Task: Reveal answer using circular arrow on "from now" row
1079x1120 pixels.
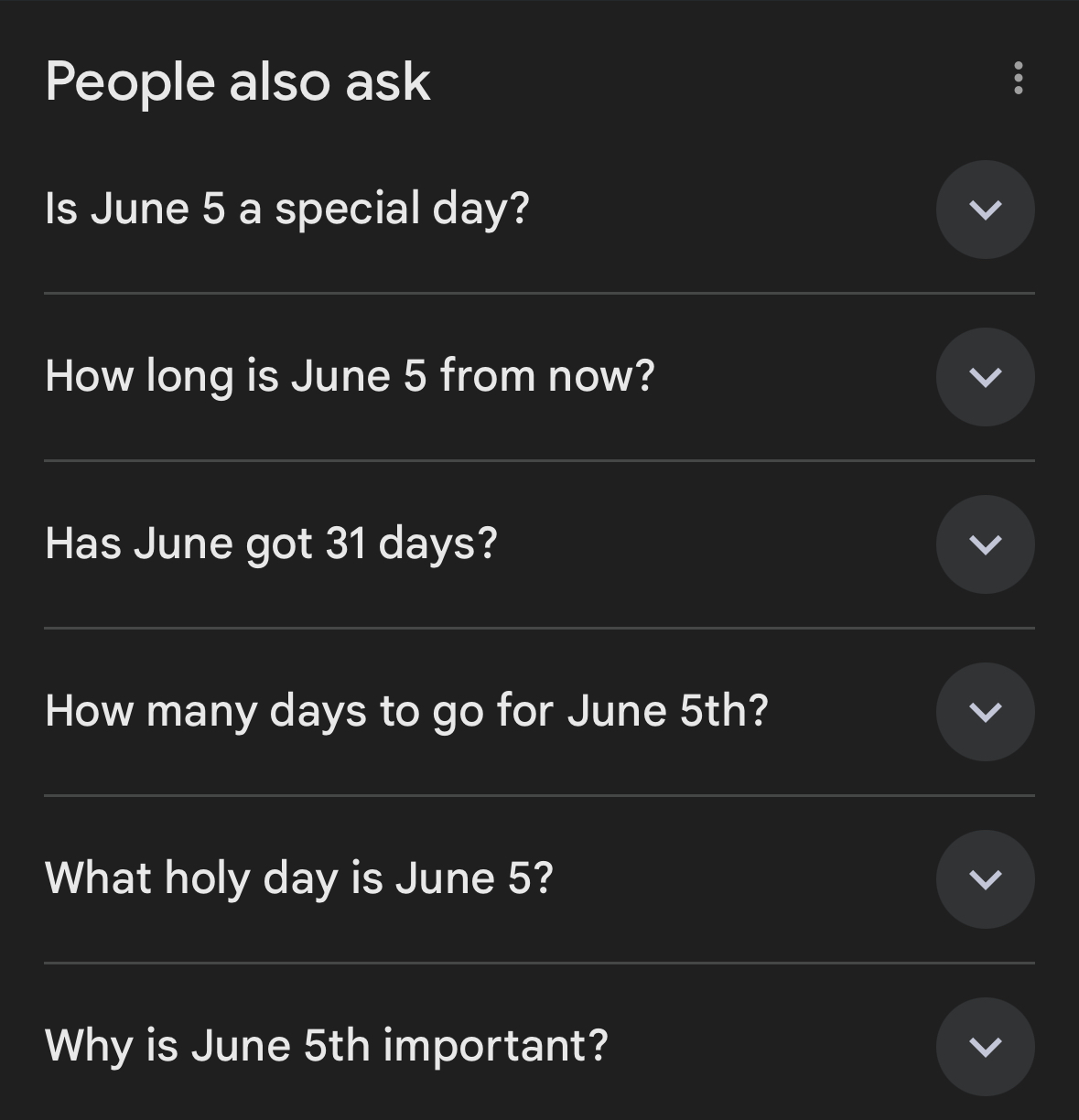Action: pyautogui.click(x=985, y=377)
